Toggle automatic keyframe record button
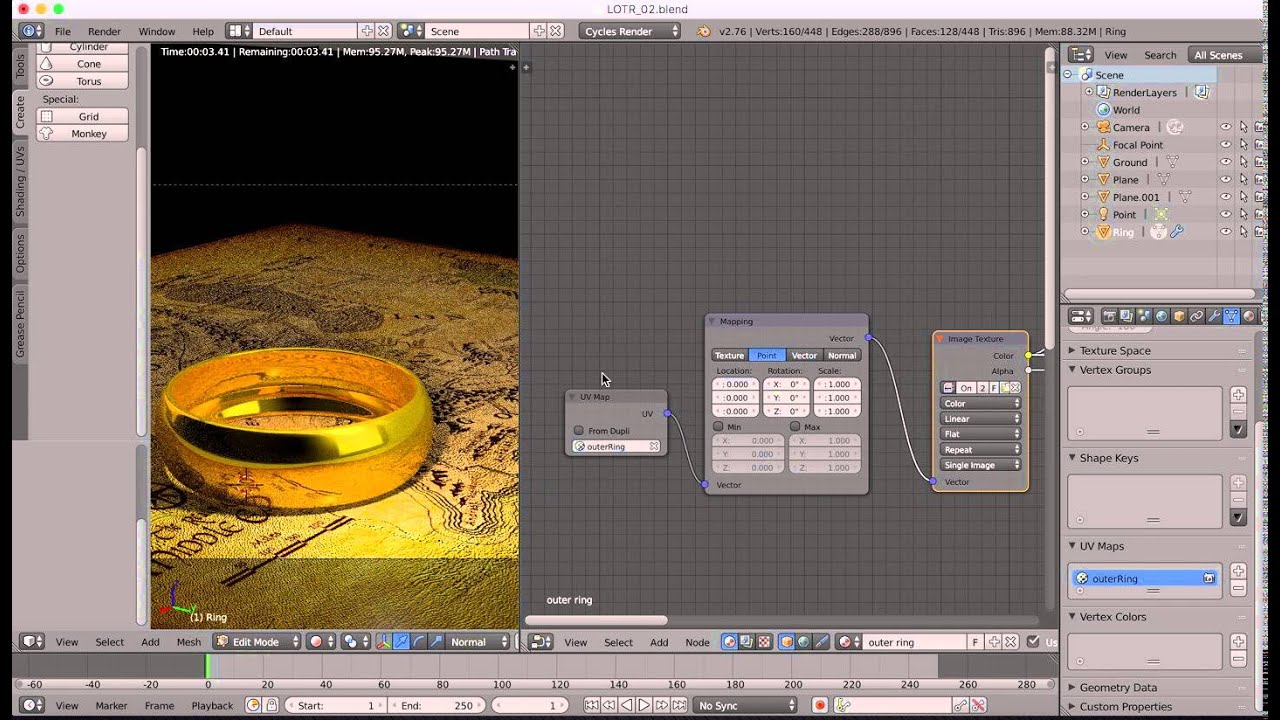1280x720 pixels. pos(820,705)
